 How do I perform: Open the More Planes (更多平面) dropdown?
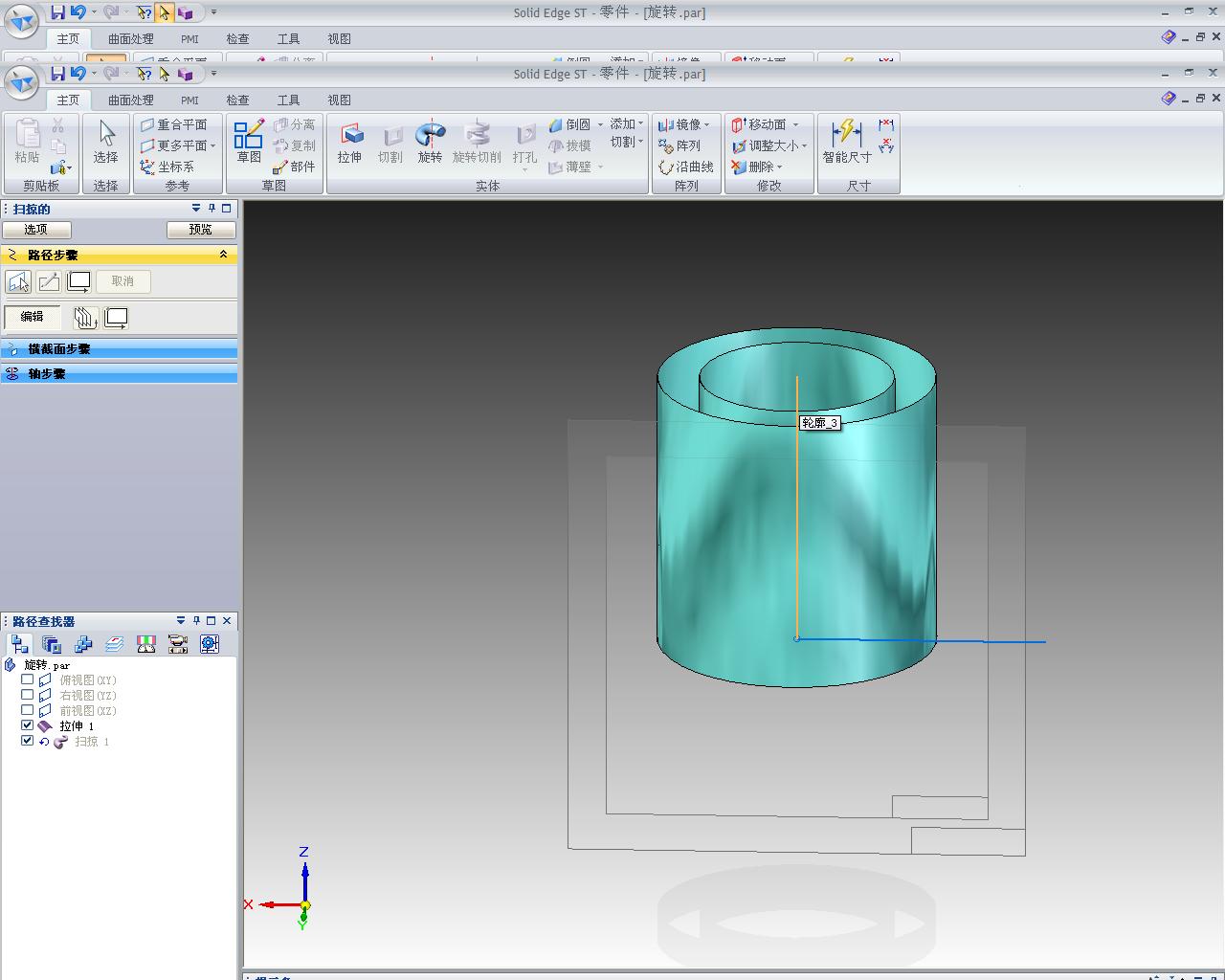coord(213,146)
